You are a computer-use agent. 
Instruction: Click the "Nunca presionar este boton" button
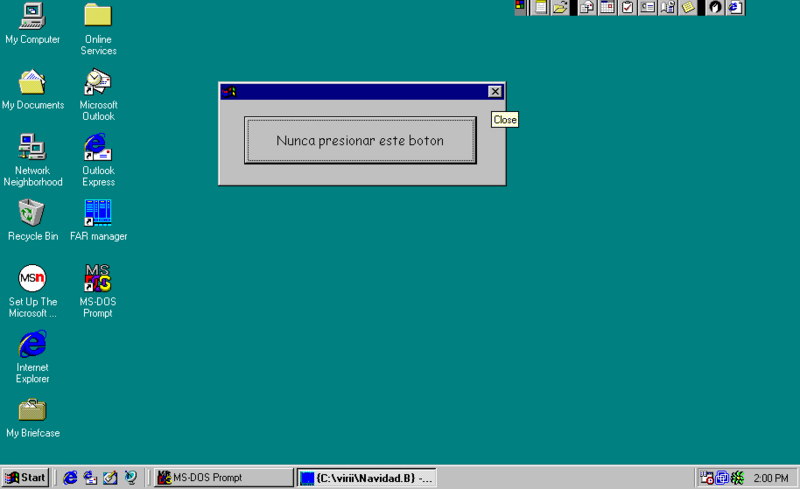pyautogui.click(x=360, y=140)
